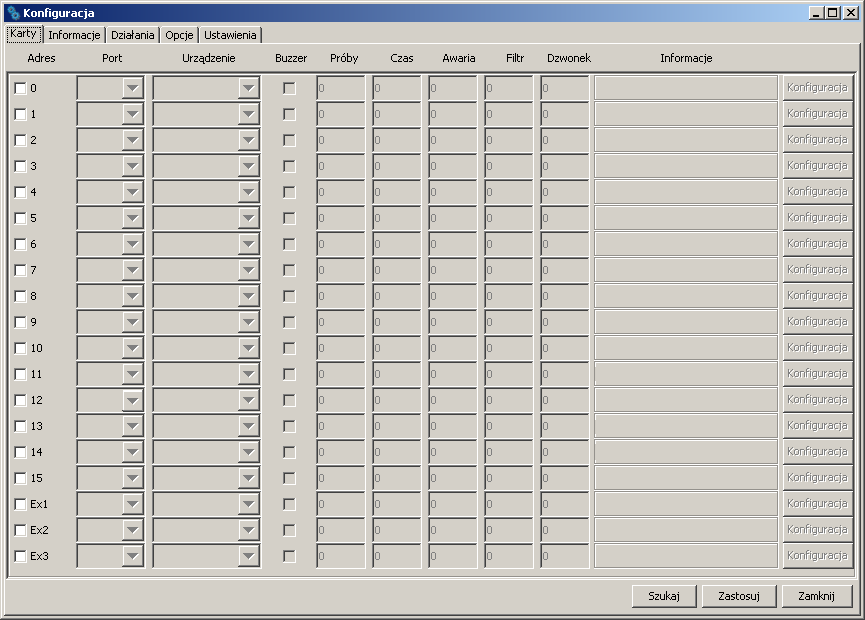865x620 pixels.
Task: Check the address 3 card checkbox
Action: click(20, 166)
